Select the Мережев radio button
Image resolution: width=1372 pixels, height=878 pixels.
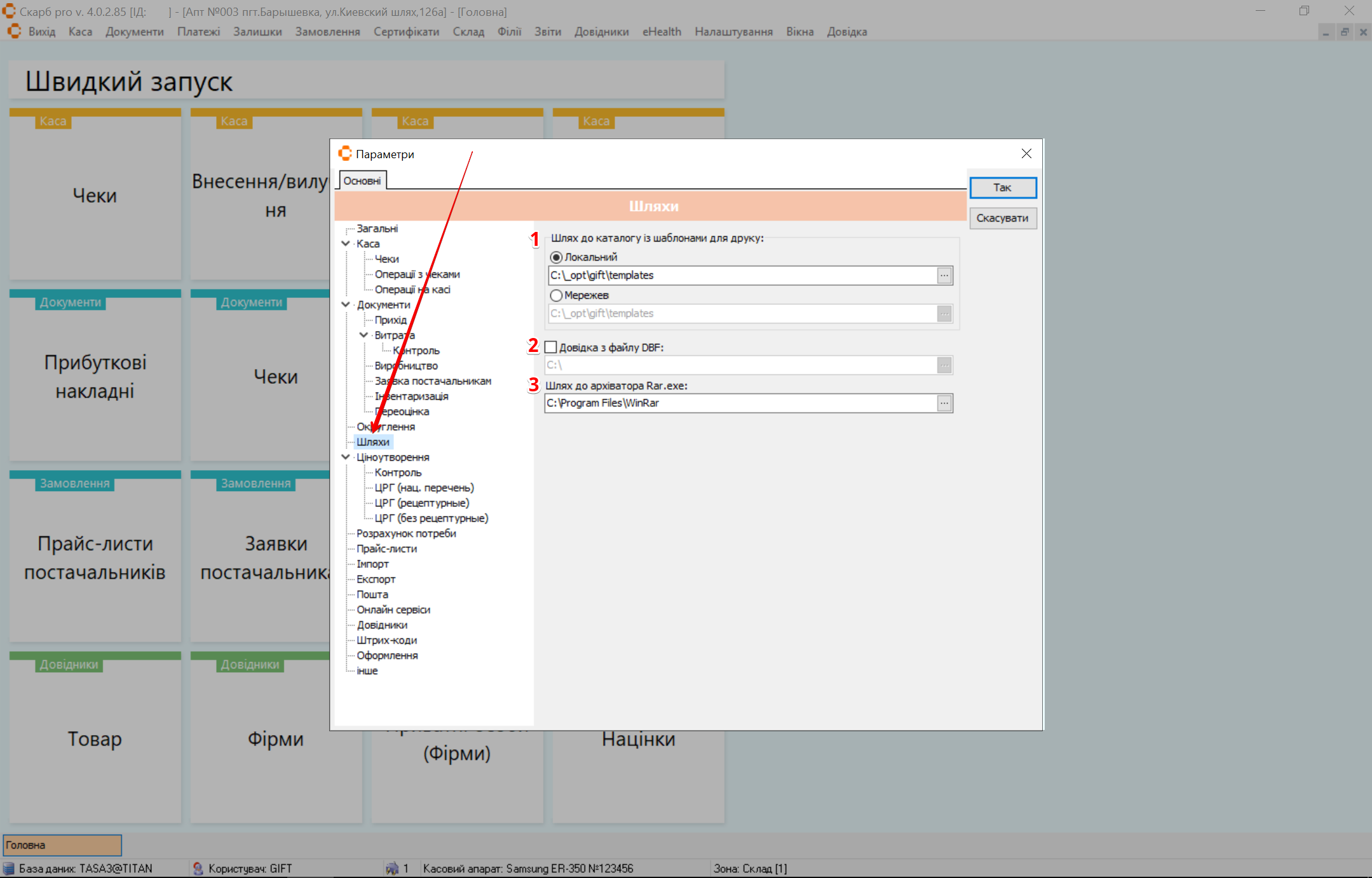pos(556,295)
